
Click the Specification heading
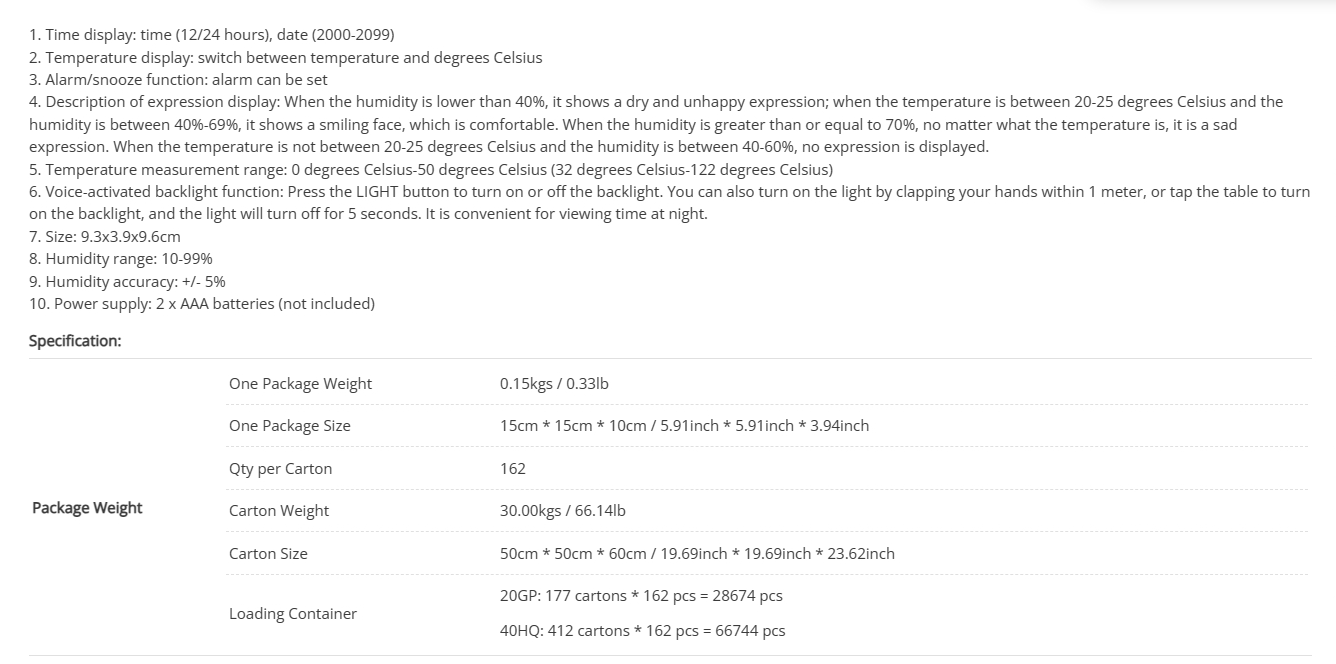(x=75, y=341)
